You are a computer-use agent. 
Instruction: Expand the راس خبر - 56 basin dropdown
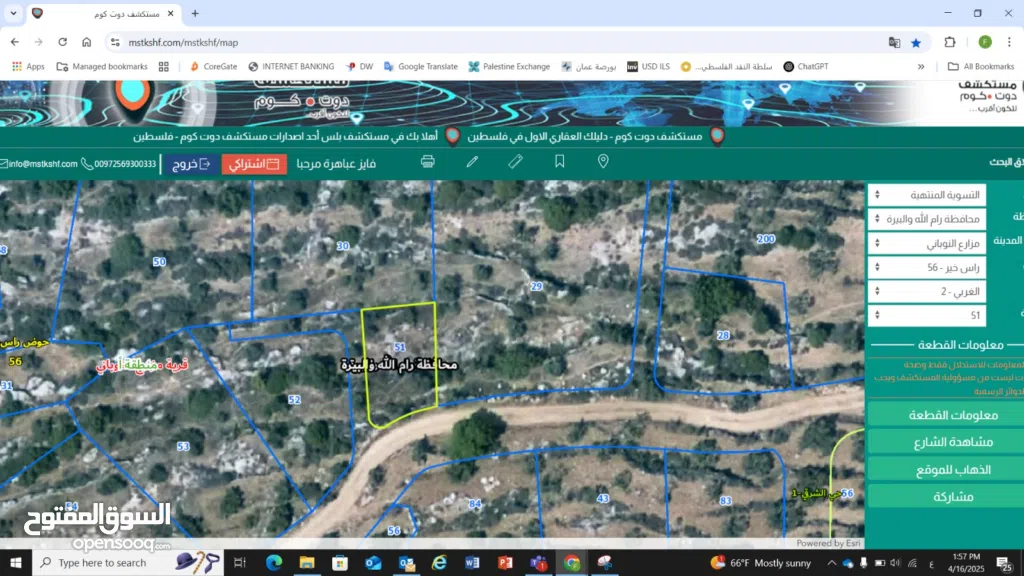point(926,268)
